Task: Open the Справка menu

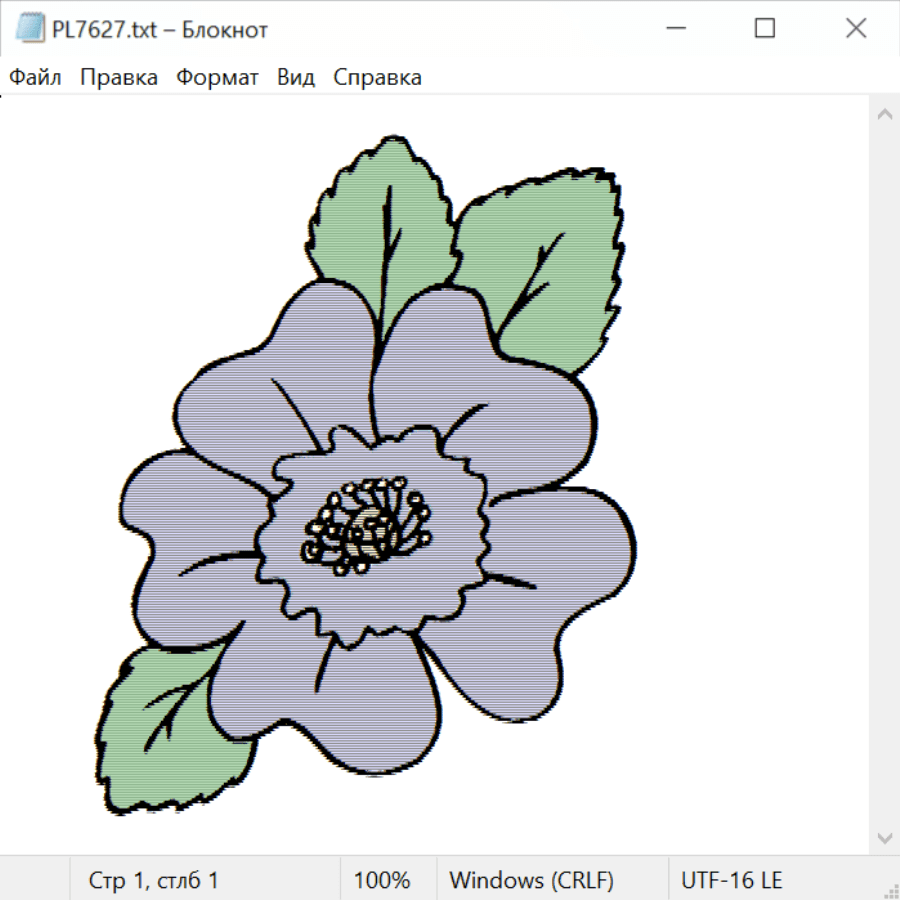Action: [377, 78]
